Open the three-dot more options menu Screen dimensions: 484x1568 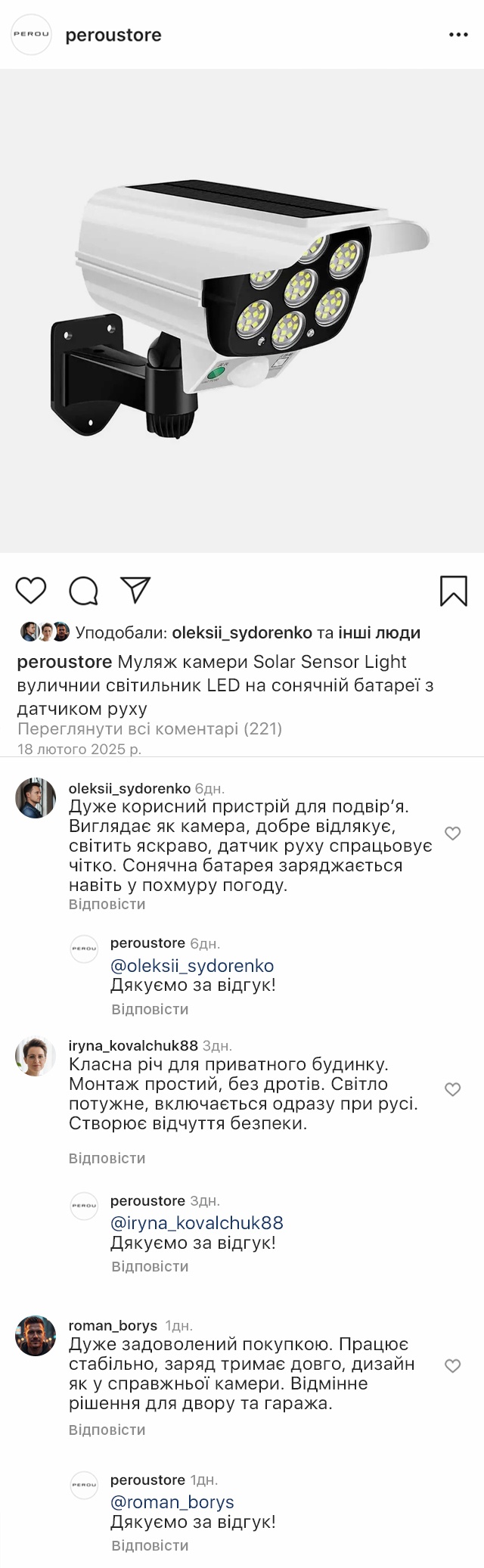click(x=458, y=35)
